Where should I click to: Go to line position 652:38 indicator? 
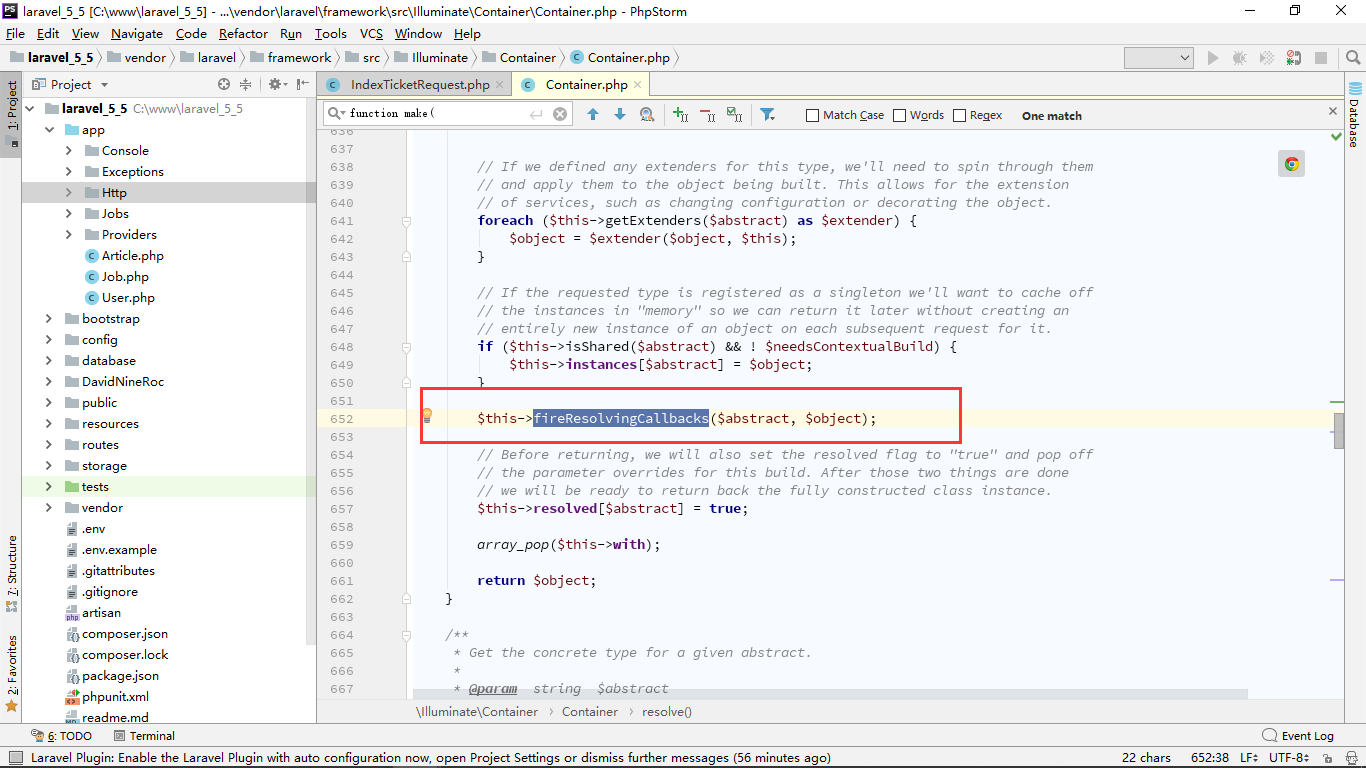click(1208, 758)
